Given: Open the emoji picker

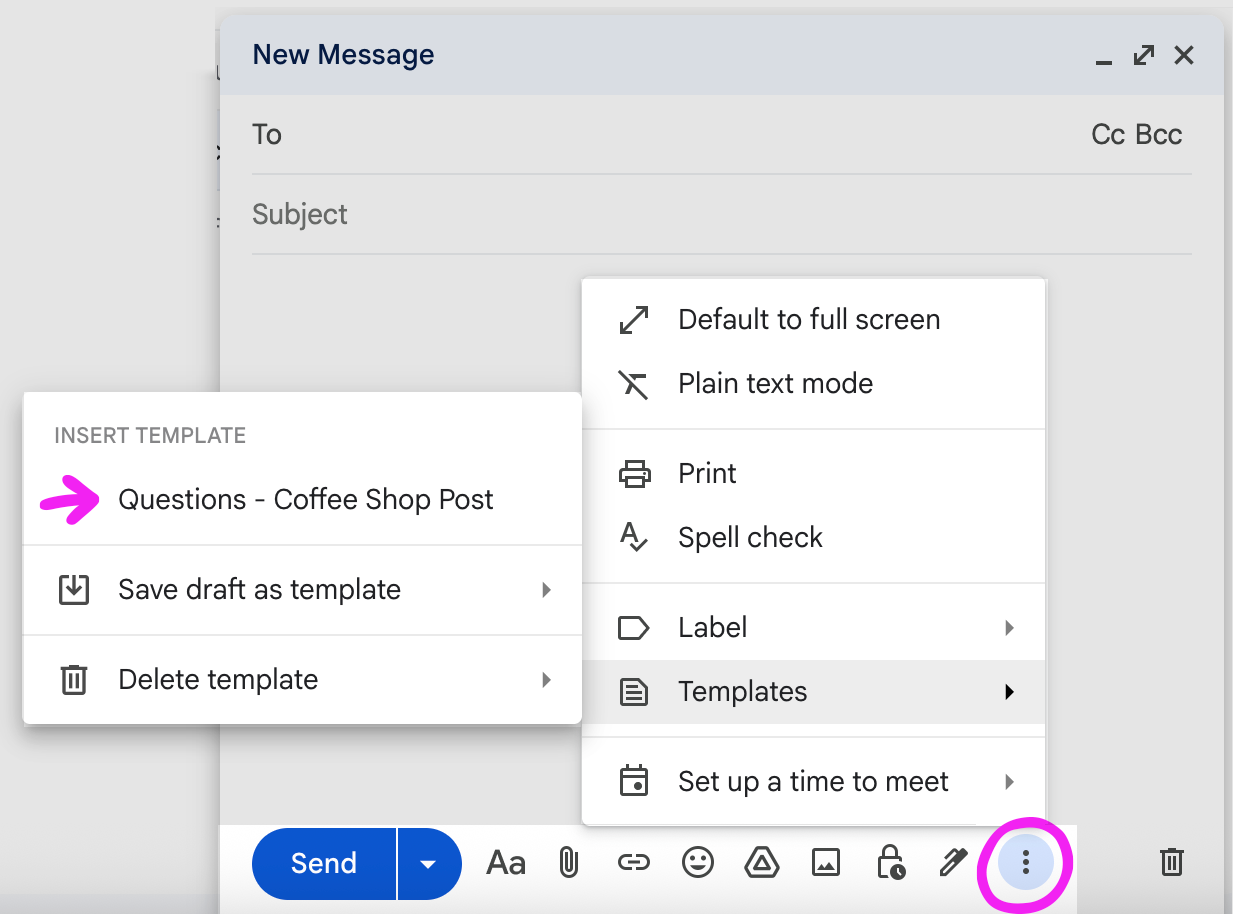Looking at the screenshot, I should click(697, 862).
